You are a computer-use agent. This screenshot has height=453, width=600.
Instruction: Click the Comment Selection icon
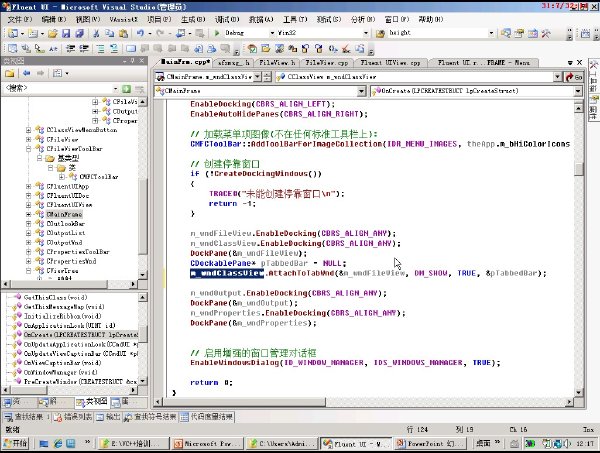pyautogui.click(x=100, y=48)
